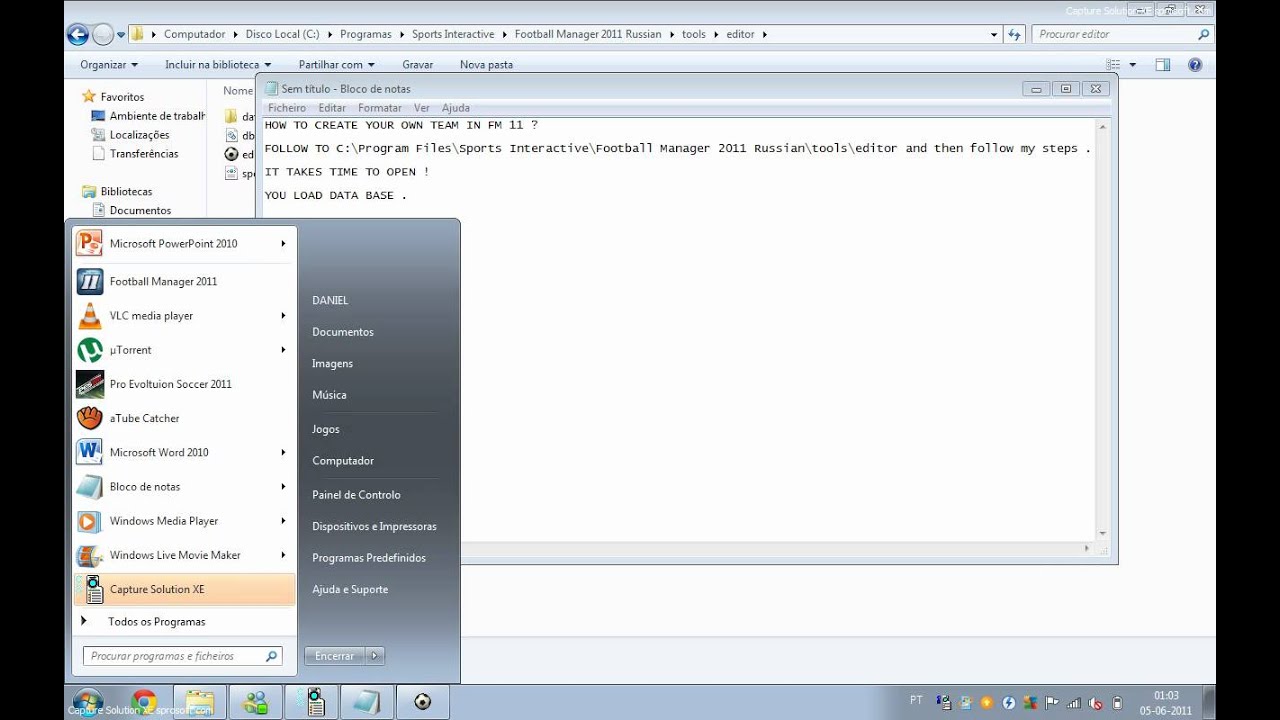Click Encerrar shutdown button
The image size is (1280, 720).
click(335, 656)
